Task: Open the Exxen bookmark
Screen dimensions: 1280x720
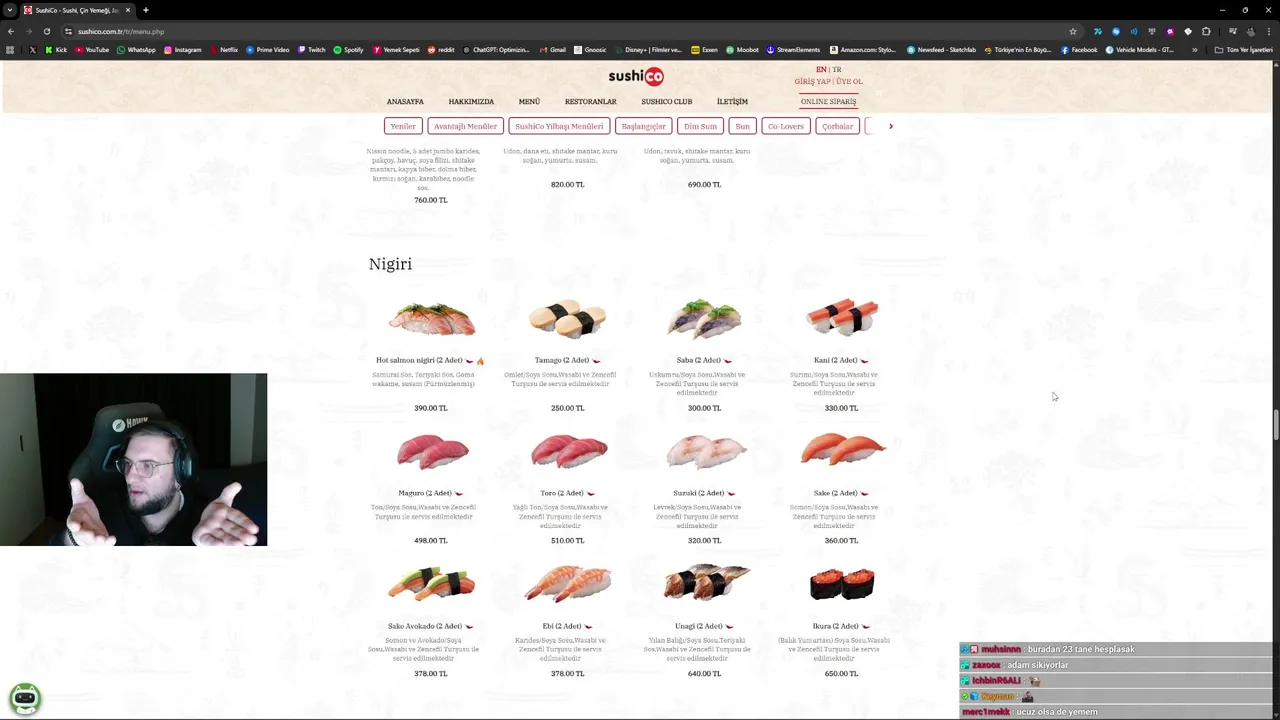Action: [x=704, y=50]
